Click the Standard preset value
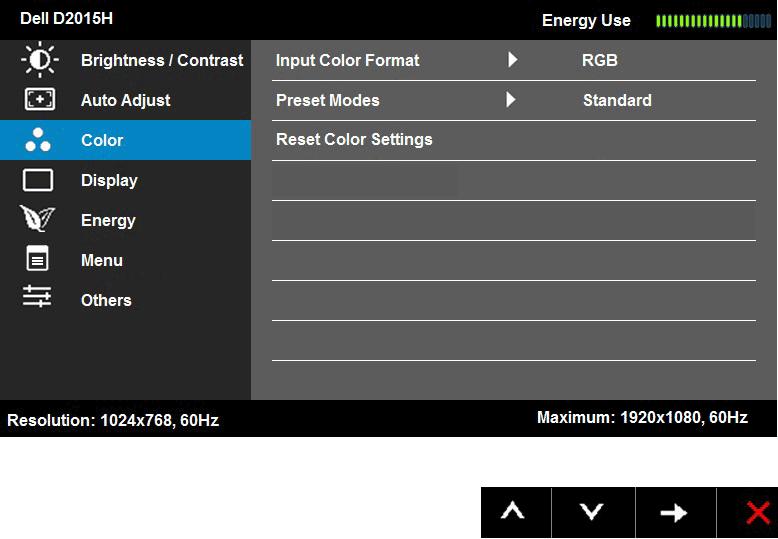The image size is (778, 539). pyautogui.click(x=617, y=100)
